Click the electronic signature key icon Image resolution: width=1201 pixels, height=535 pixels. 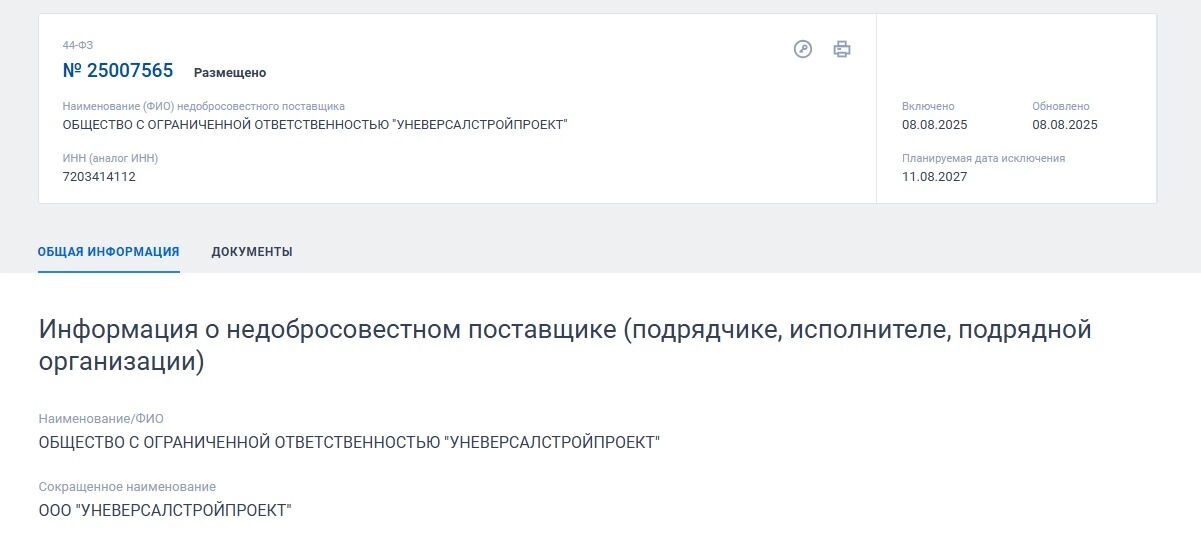(803, 49)
